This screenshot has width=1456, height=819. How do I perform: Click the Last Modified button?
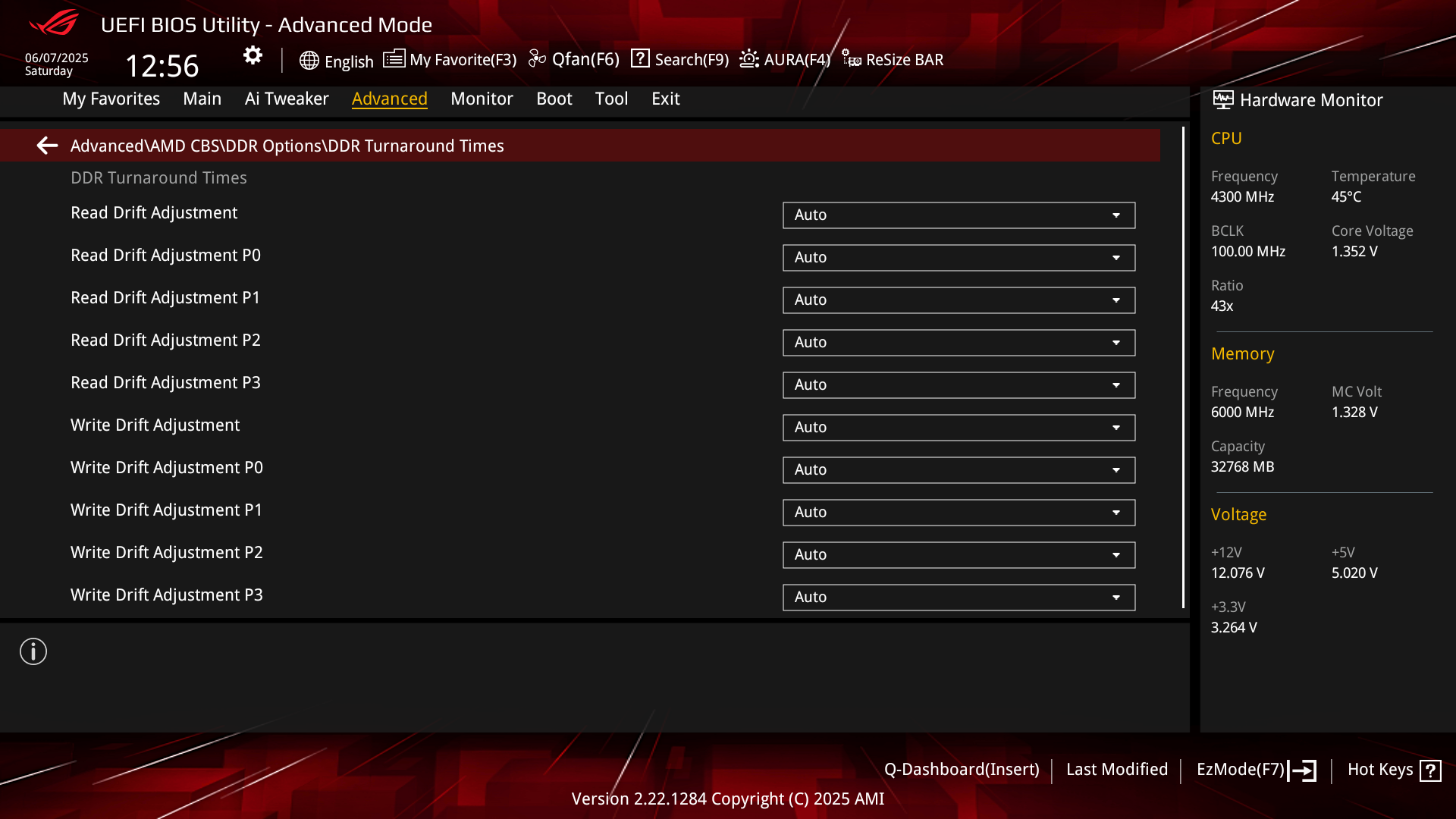point(1116,770)
